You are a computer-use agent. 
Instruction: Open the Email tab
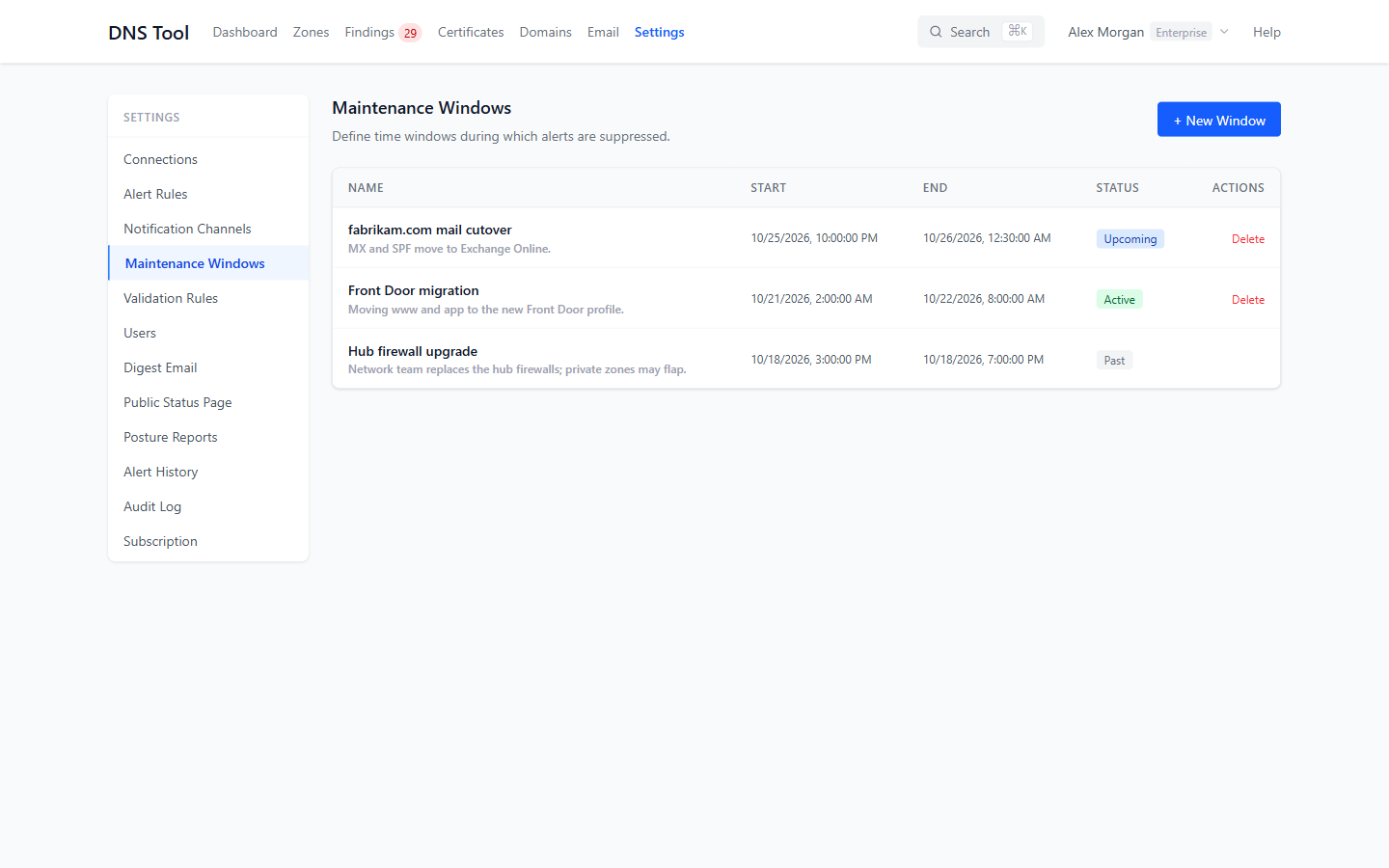[603, 32]
